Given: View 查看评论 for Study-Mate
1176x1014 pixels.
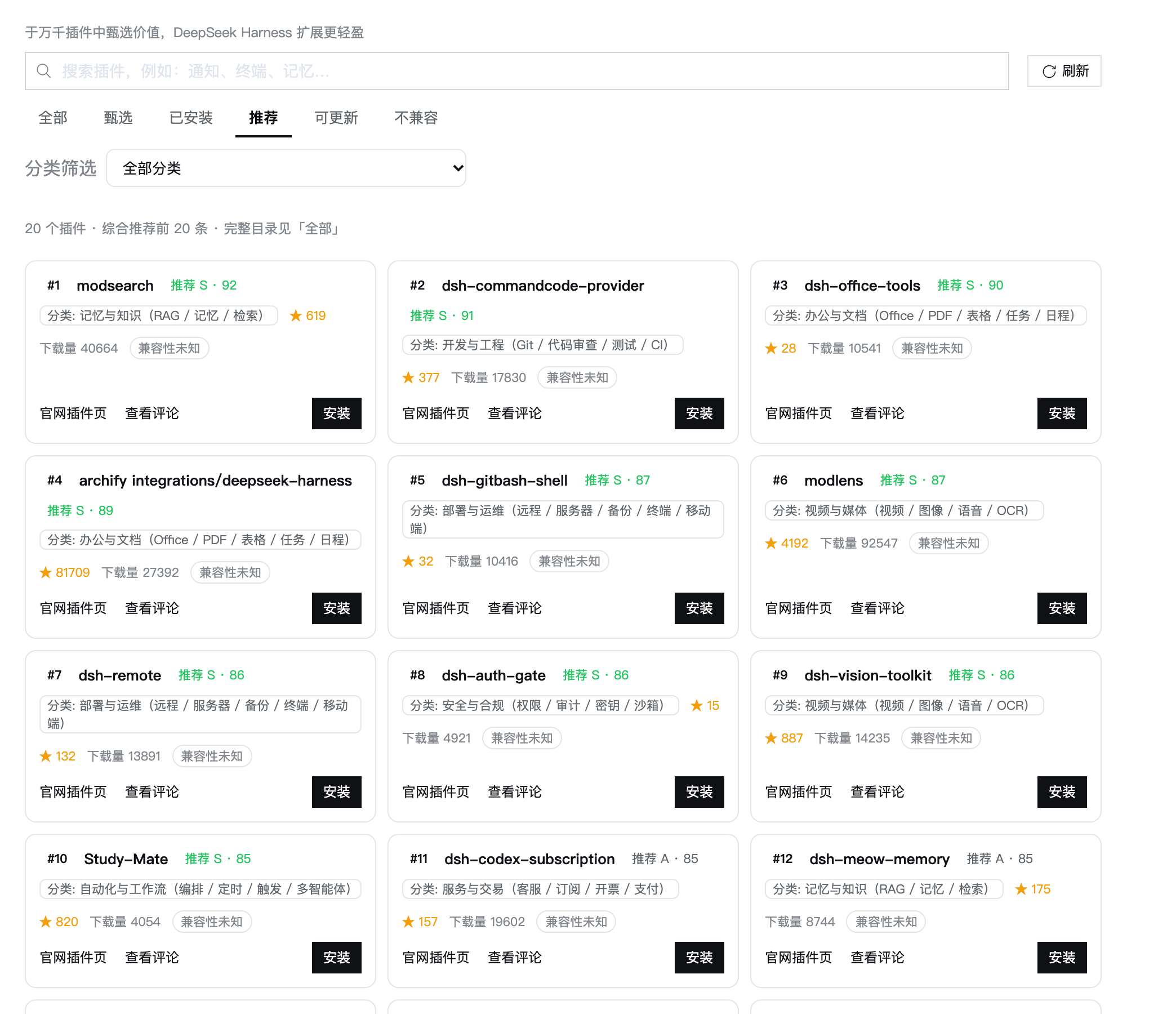Looking at the screenshot, I should point(152,958).
